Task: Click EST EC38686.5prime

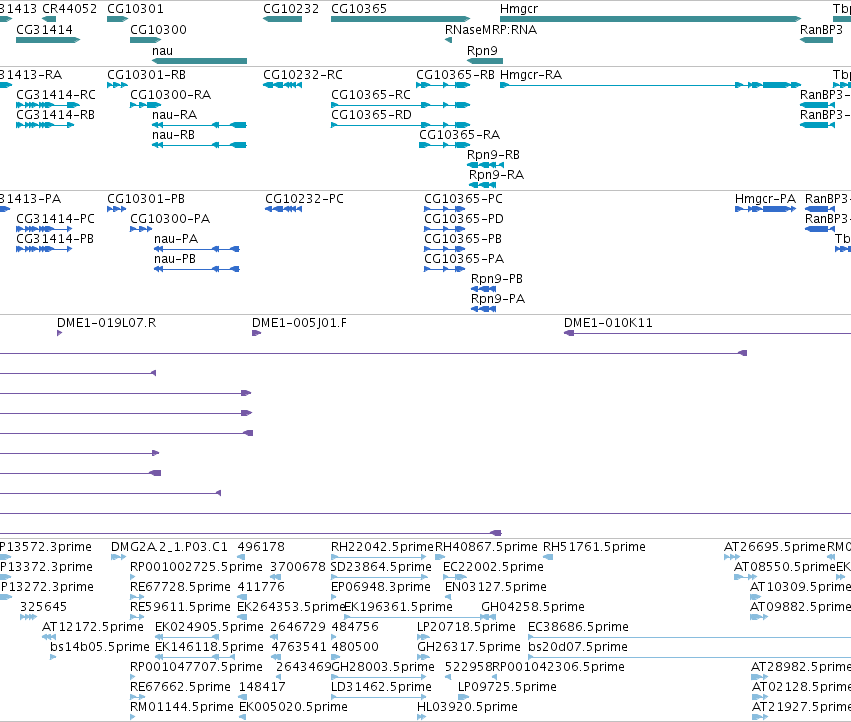Action: pyautogui.click(x=578, y=627)
